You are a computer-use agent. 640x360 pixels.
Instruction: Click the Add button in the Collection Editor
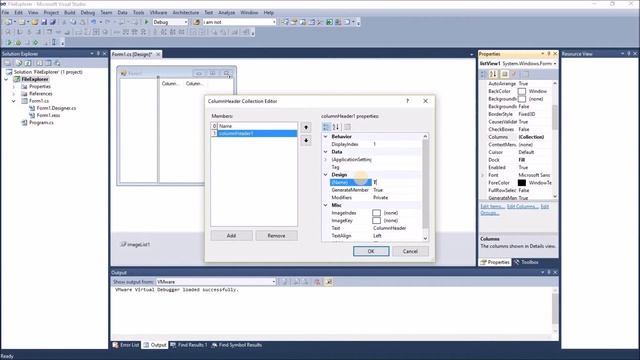pos(231,236)
